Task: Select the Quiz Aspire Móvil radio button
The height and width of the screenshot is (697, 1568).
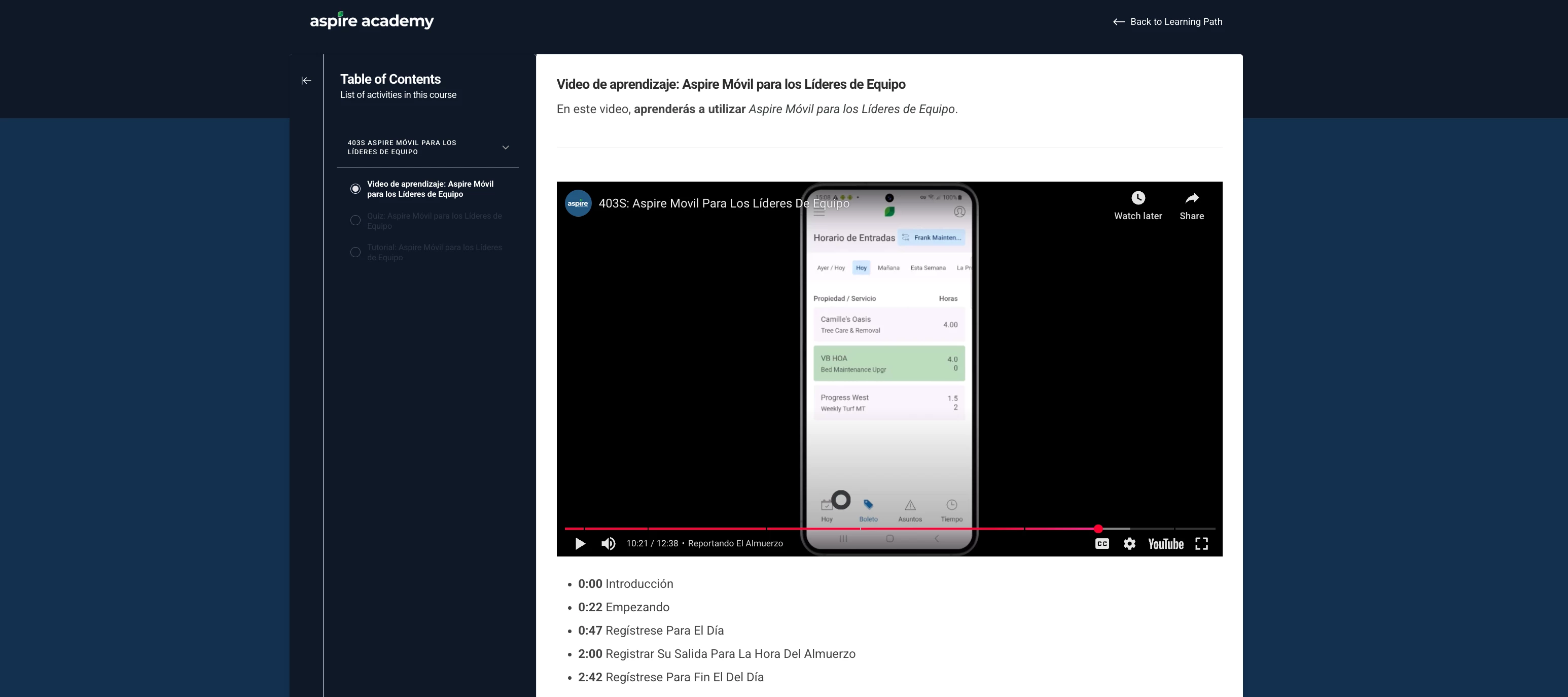Action: click(355, 220)
